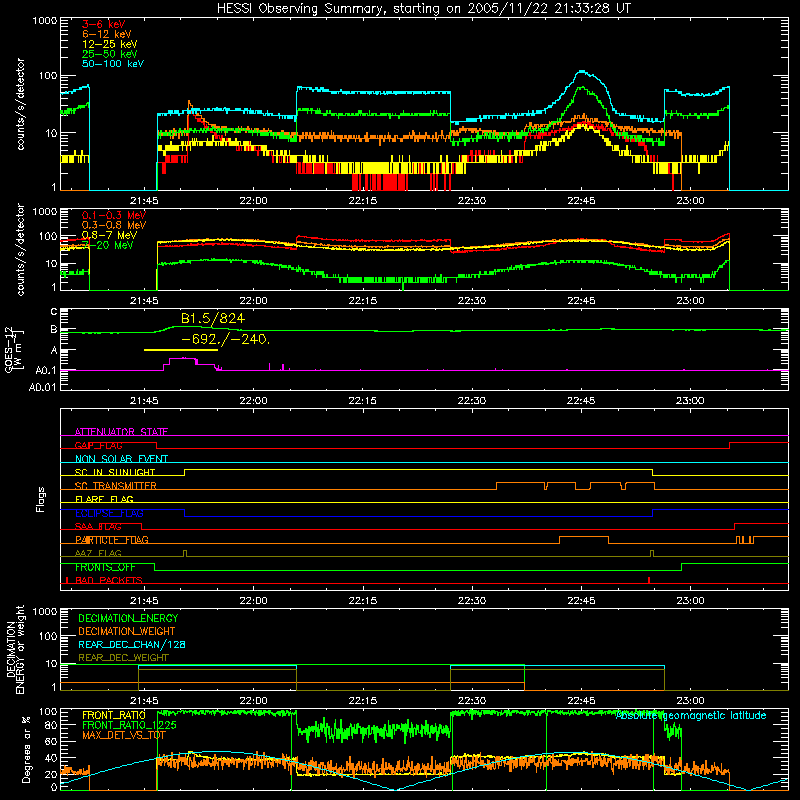Click the 21:45 tick label under the GOES panel
Viewport: 800px width, 800px height.
pyautogui.click(x=144, y=401)
